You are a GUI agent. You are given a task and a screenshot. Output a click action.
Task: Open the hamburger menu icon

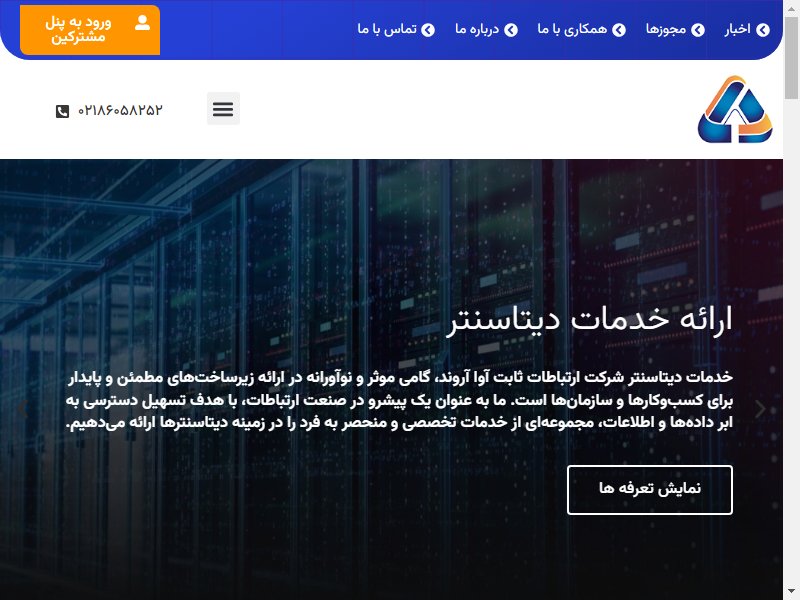[x=223, y=109]
